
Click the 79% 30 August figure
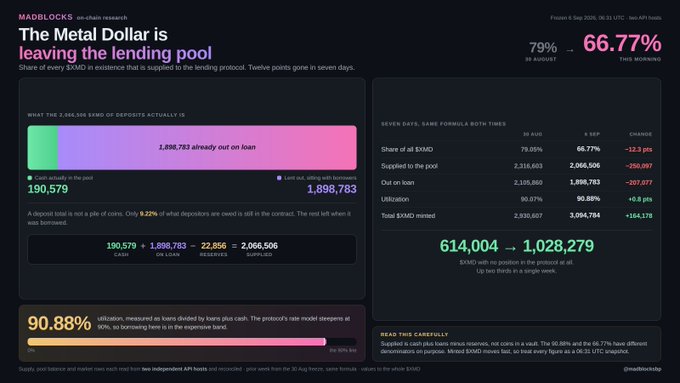(543, 47)
